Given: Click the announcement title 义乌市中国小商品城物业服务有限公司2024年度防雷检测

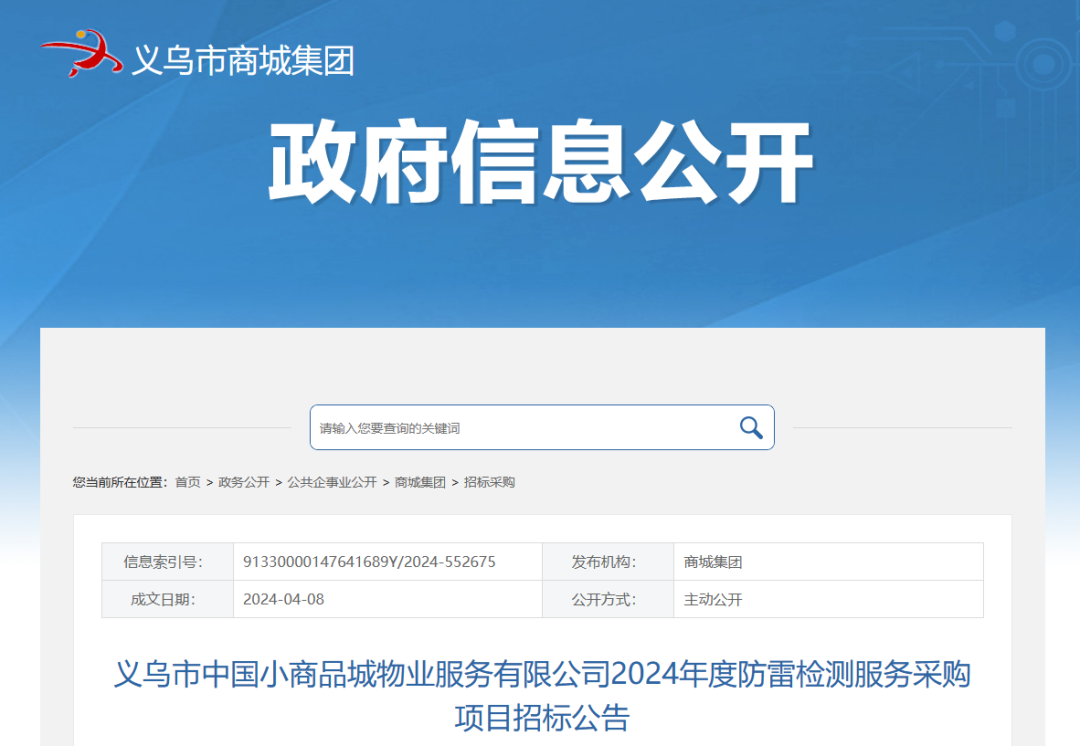Looking at the screenshot, I should tap(542, 695).
